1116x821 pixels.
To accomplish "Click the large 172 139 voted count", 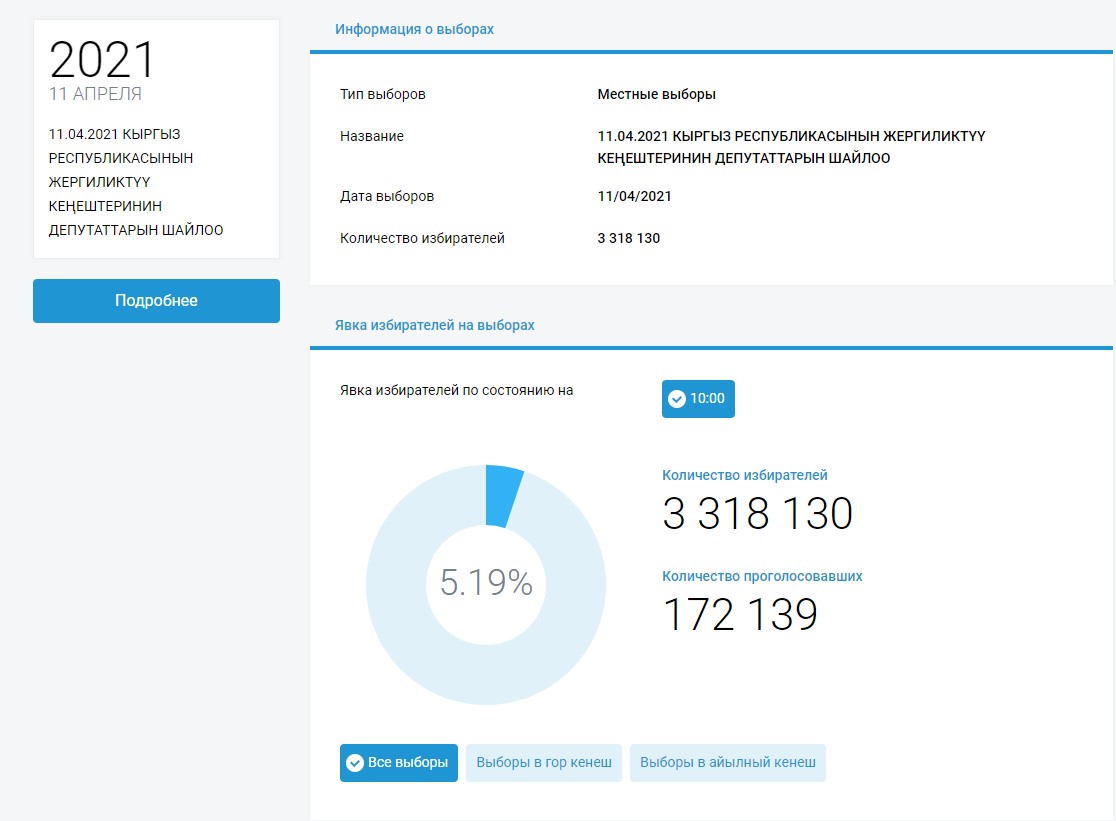I will (740, 615).
